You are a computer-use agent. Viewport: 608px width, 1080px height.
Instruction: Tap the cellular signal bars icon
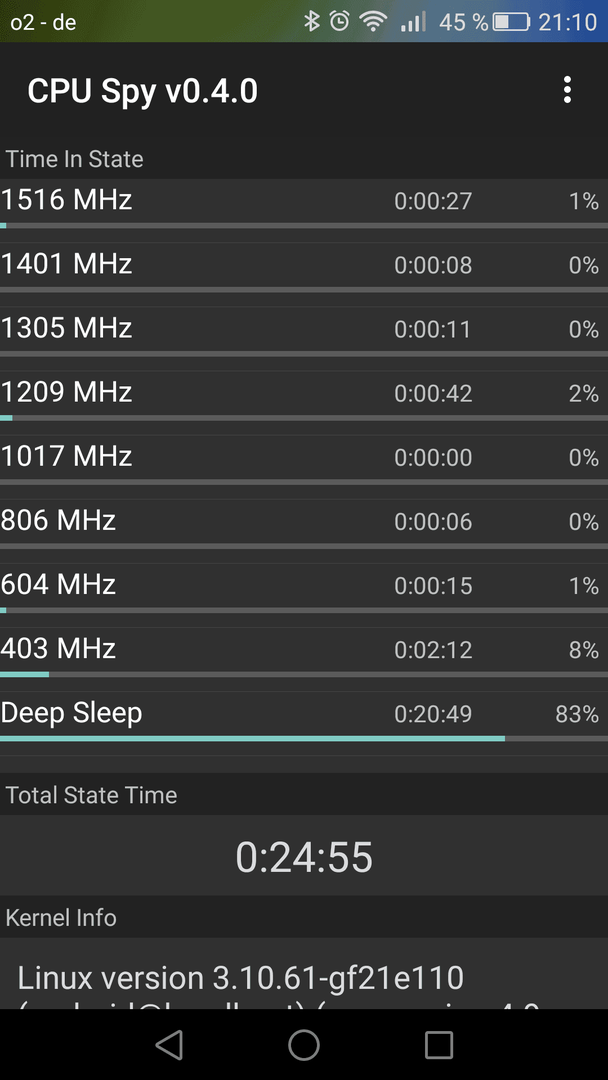click(x=412, y=22)
